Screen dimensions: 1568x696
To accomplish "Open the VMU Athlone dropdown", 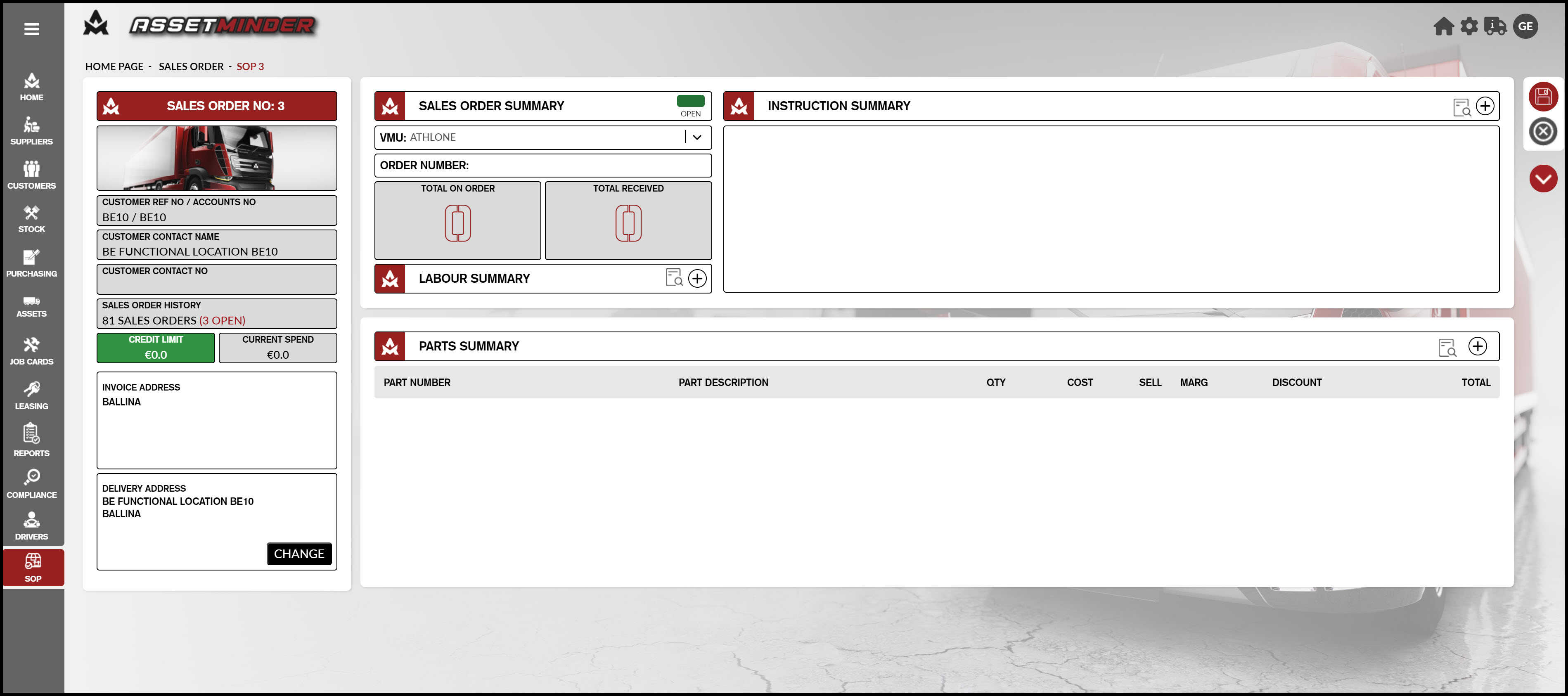I will tap(543, 137).
